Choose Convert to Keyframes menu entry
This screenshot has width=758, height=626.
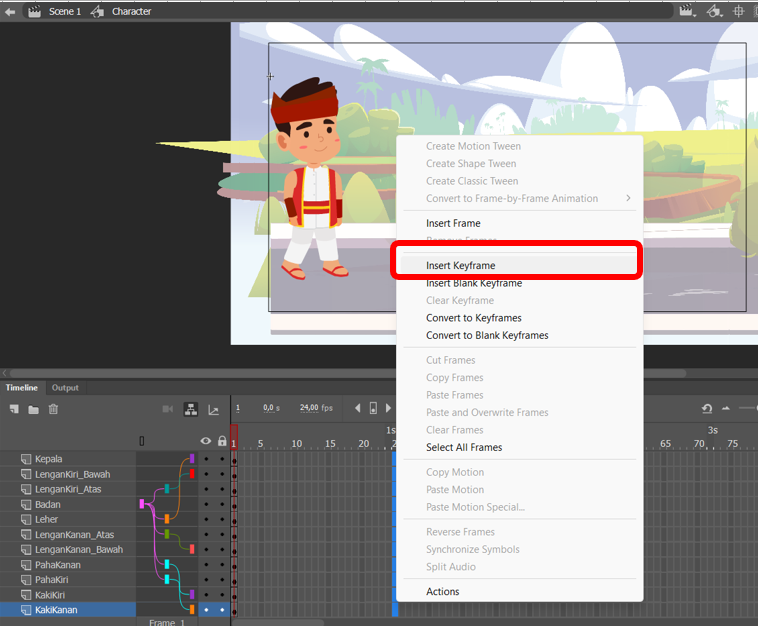tap(474, 318)
